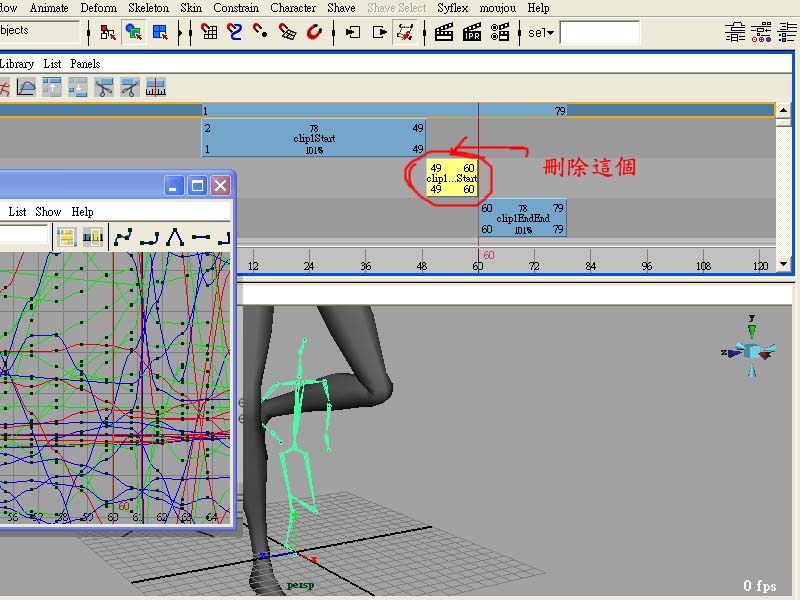Open main Help menu in top bar

click(538, 8)
